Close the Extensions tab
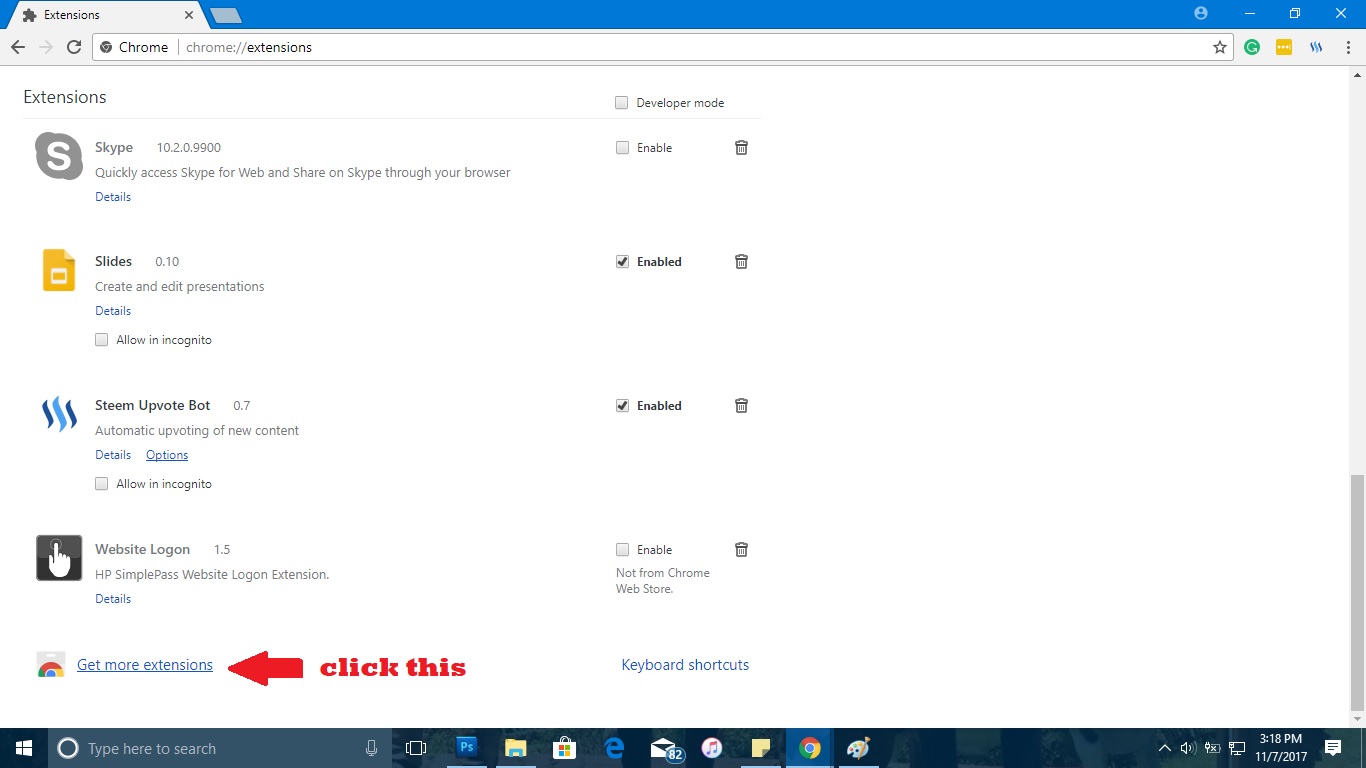Screen dimensions: 1366x768 pos(189,15)
